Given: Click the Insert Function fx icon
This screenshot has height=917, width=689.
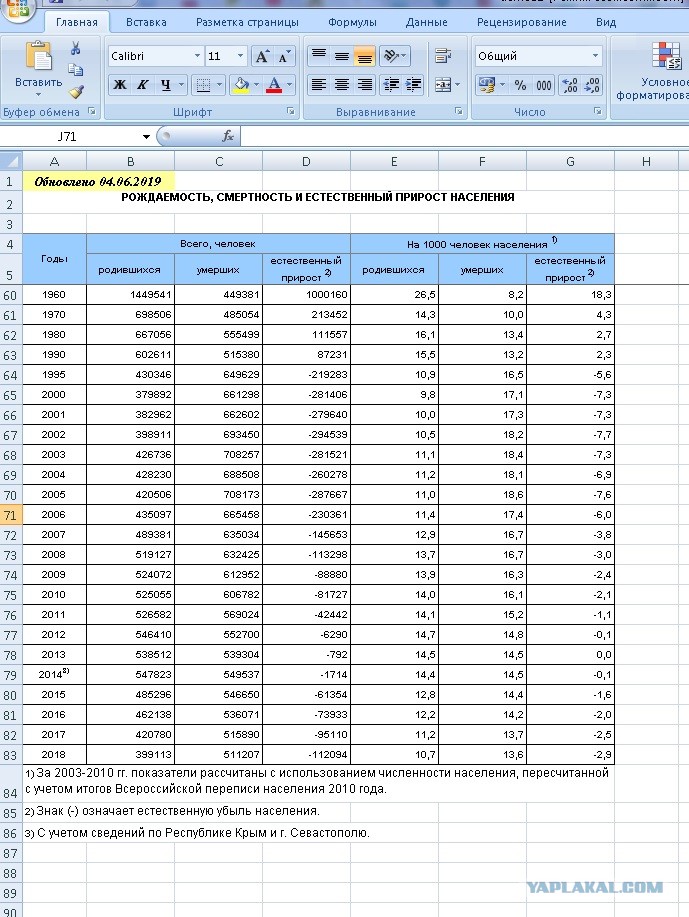Looking at the screenshot, I should coord(228,136).
